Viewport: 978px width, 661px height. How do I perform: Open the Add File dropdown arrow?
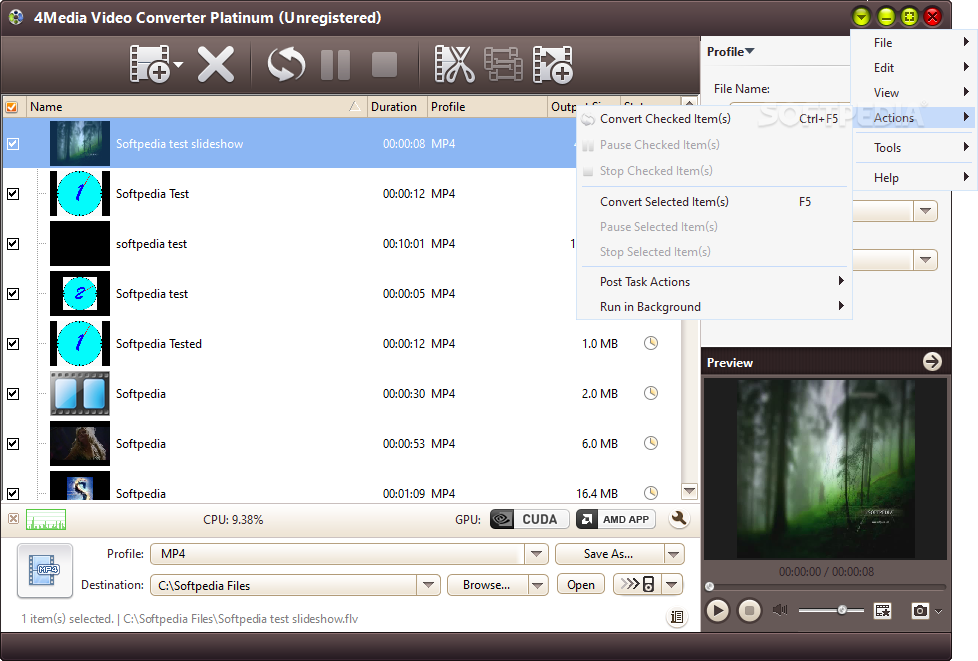pos(178,65)
